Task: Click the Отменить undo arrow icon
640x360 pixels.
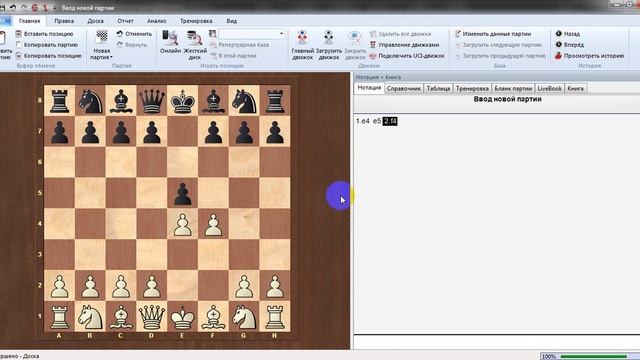Action: click(120, 34)
